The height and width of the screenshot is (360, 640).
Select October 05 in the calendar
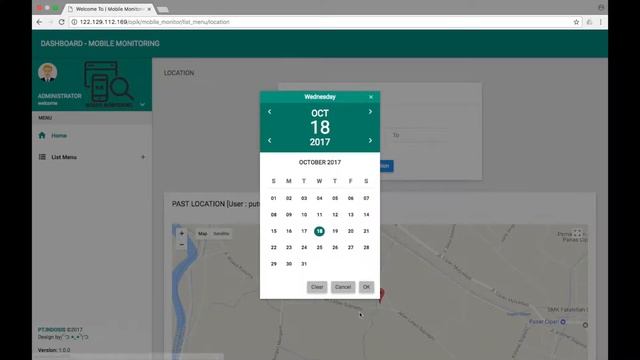click(335, 198)
